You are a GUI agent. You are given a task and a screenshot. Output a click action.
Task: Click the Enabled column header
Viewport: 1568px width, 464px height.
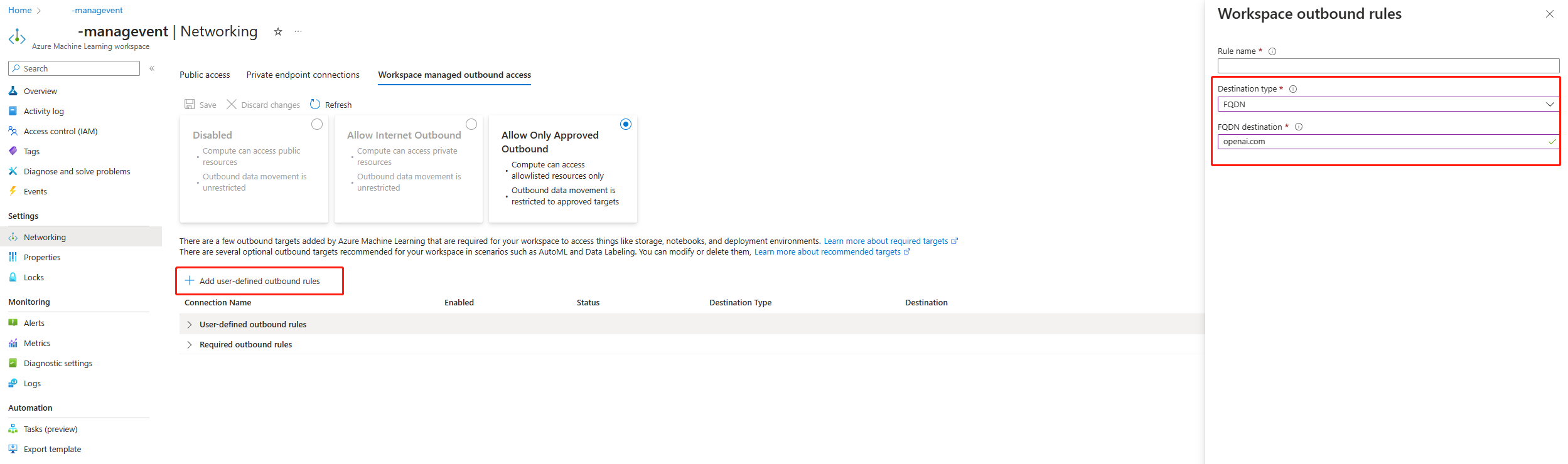coord(459,302)
